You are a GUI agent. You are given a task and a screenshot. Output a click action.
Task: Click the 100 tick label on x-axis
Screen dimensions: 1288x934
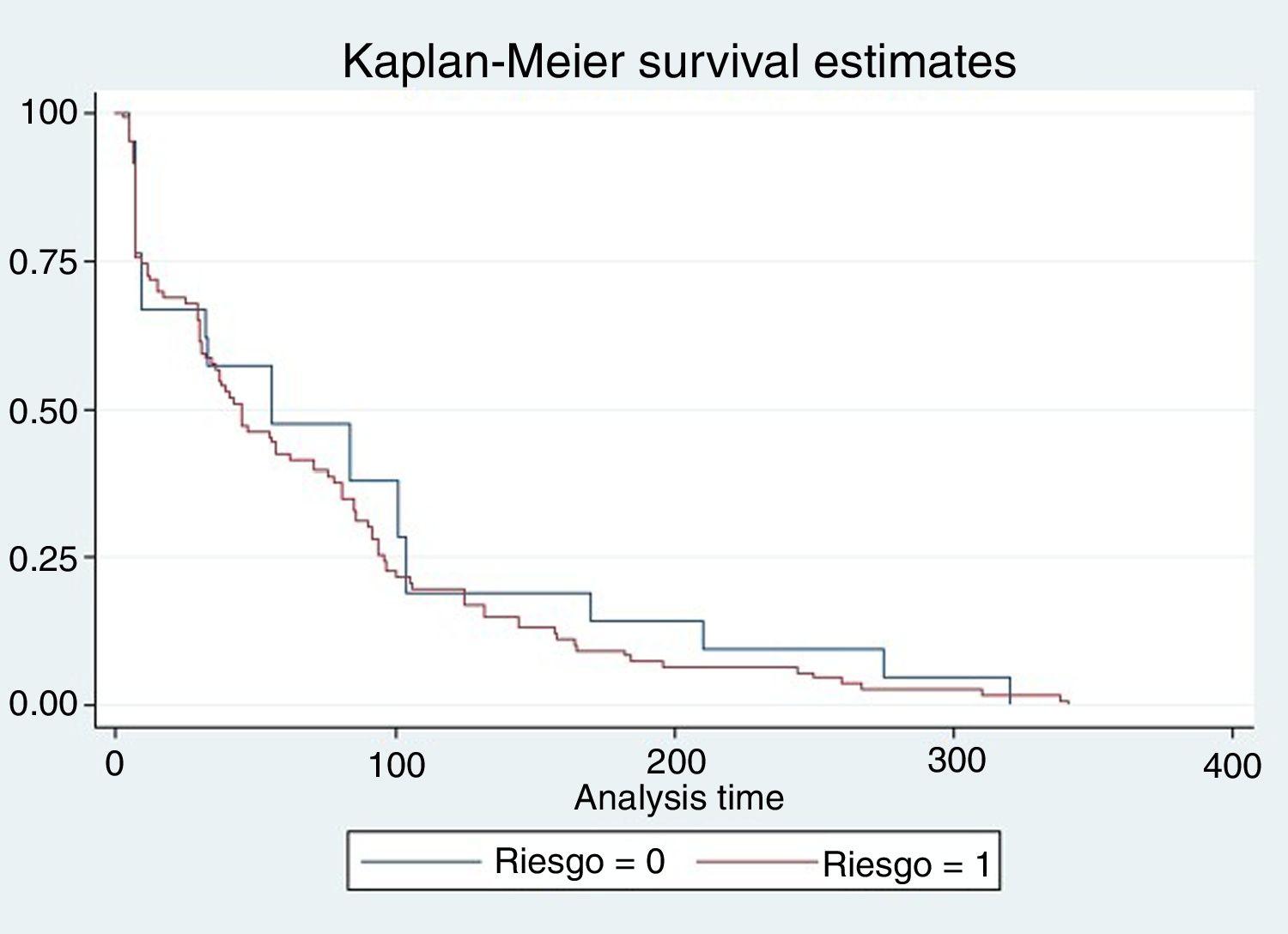pyautogui.click(x=396, y=764)
